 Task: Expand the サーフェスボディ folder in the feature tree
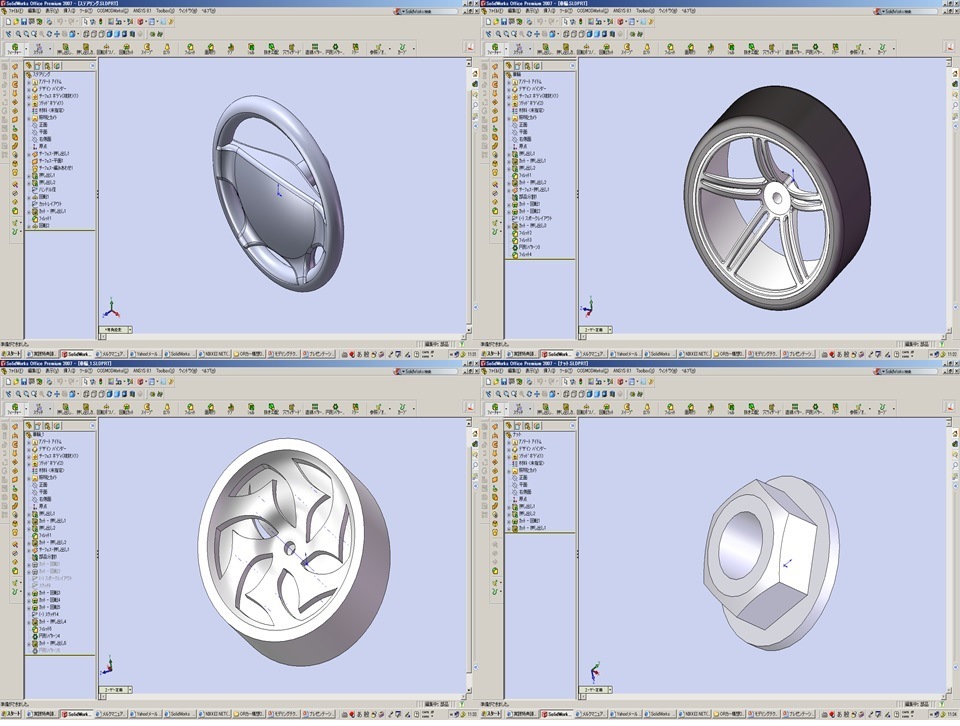coord(30,98)
